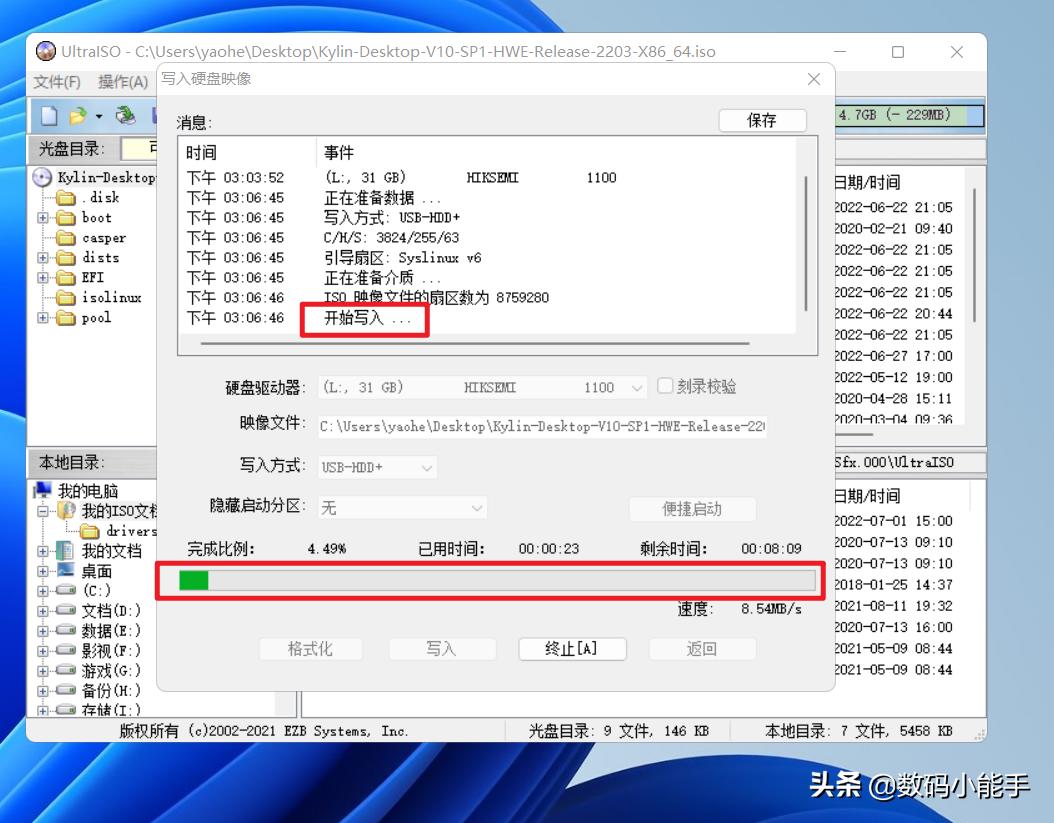The width and height of the screenshot is (1054, 823).
Task: Click the 保存 save button
Action: pyautogui.click(x=762, y=119)
